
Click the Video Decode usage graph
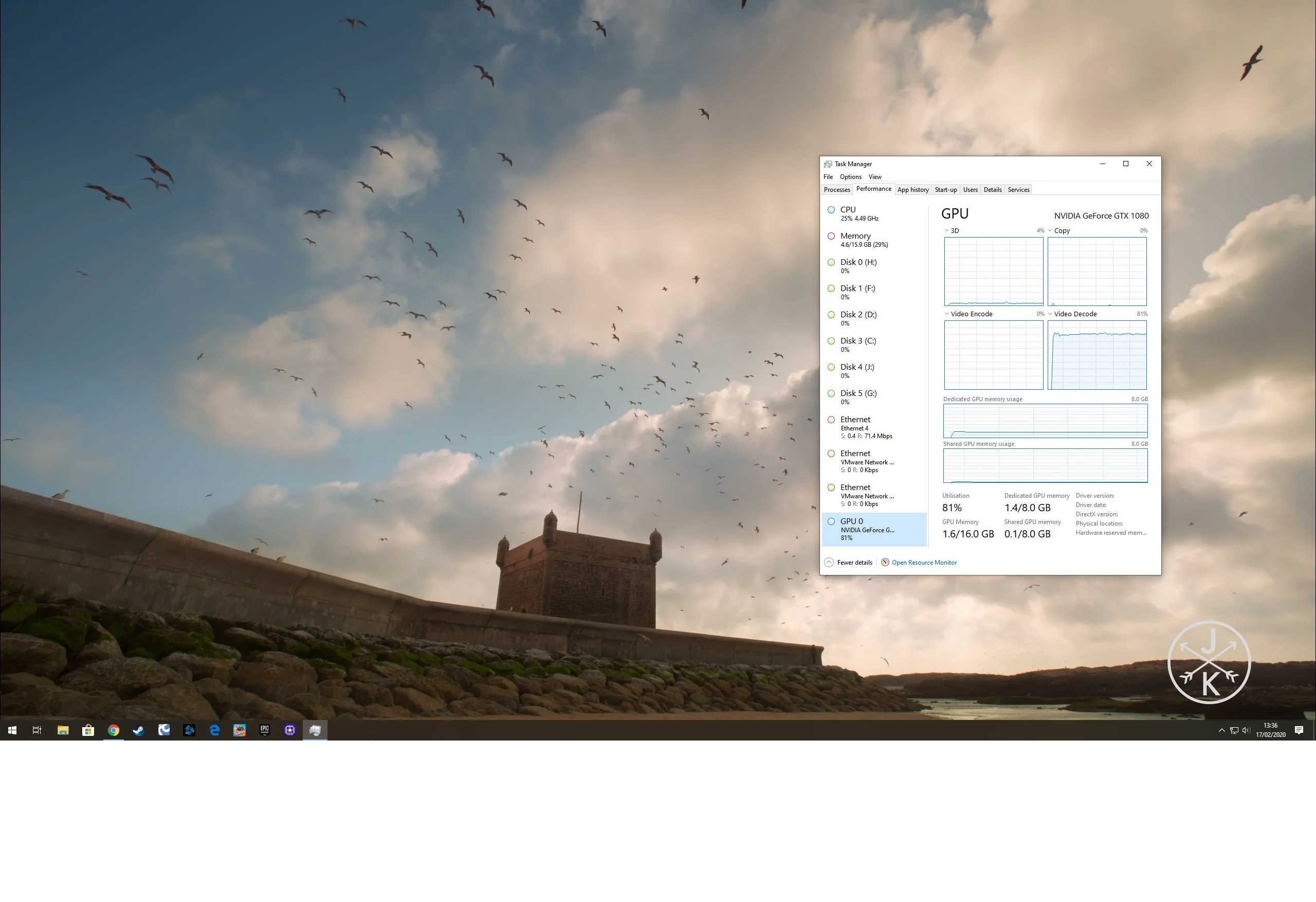click(1097, 355)
